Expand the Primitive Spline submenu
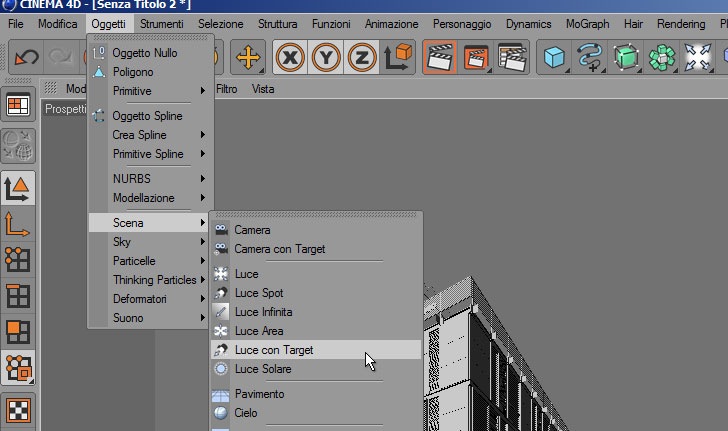The height and width of the screenshot is (431, 728). (150, 154)
